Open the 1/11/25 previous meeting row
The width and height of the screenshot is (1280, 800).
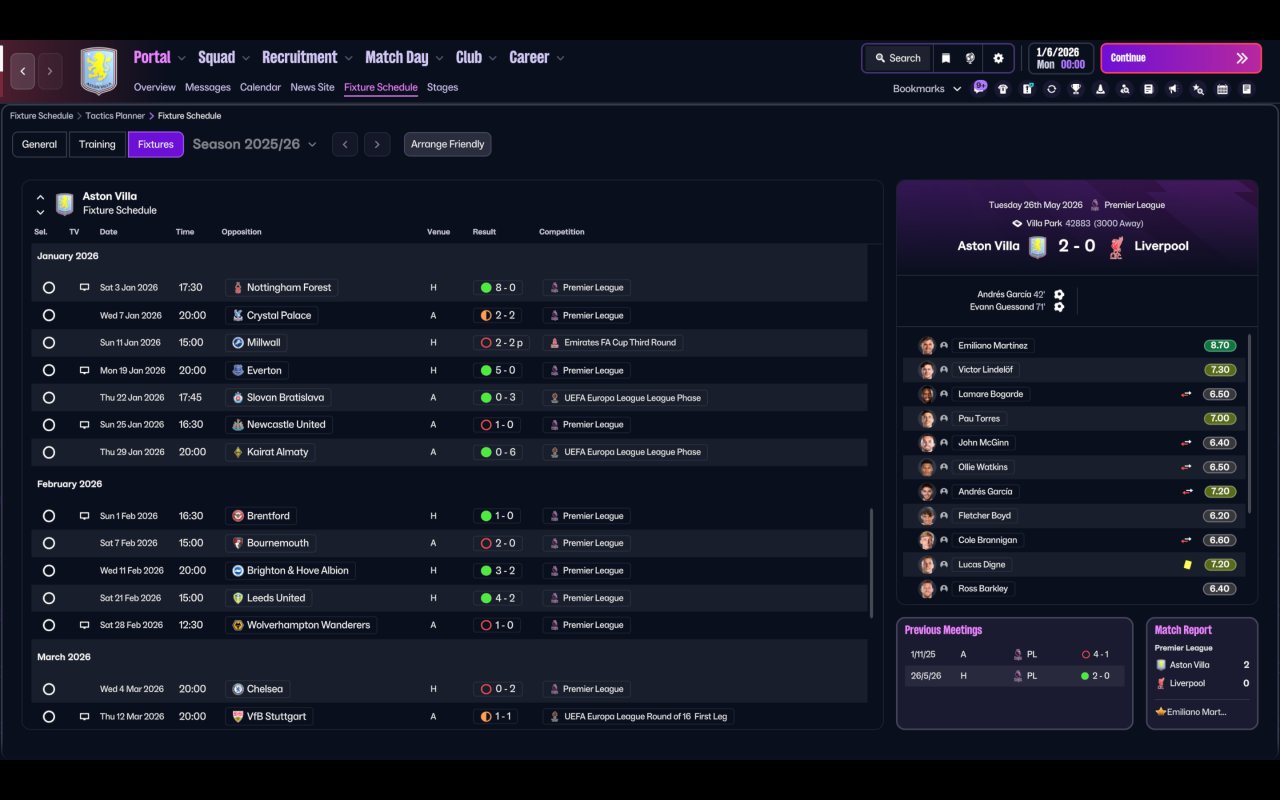[x=1014, y=655]
